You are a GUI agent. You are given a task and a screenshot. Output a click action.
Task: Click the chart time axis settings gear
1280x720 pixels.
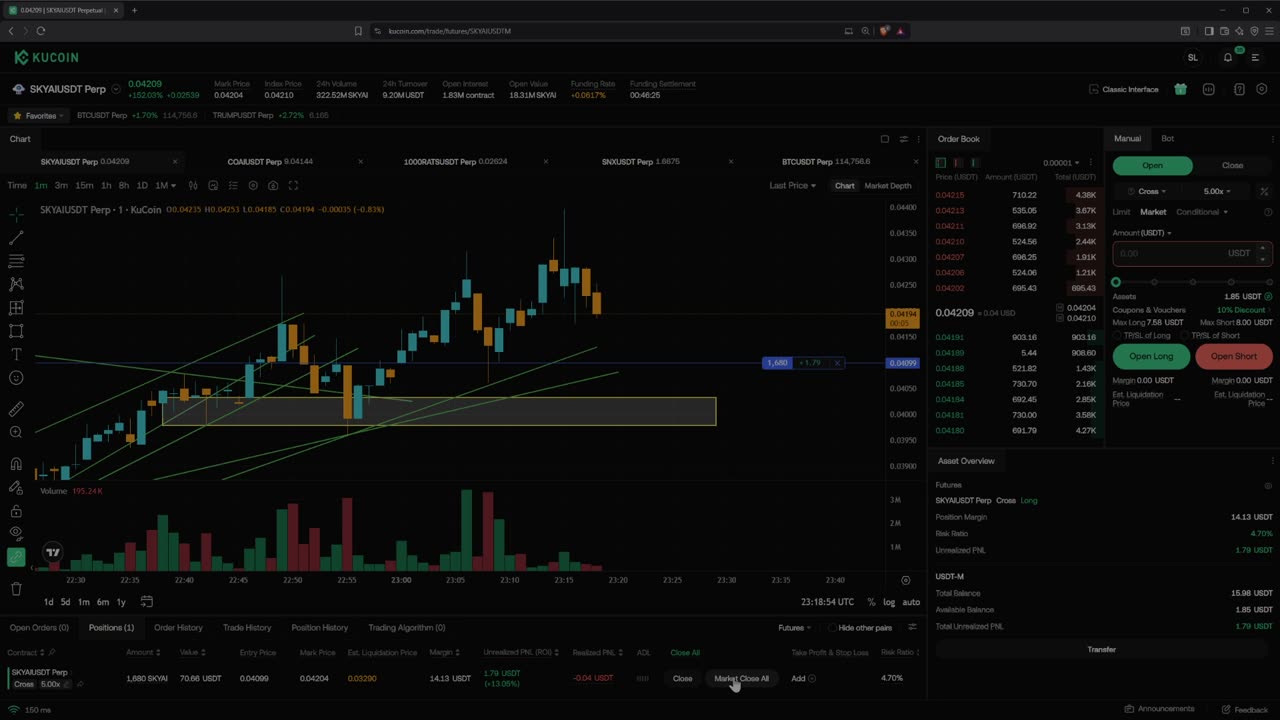[906, 580]
